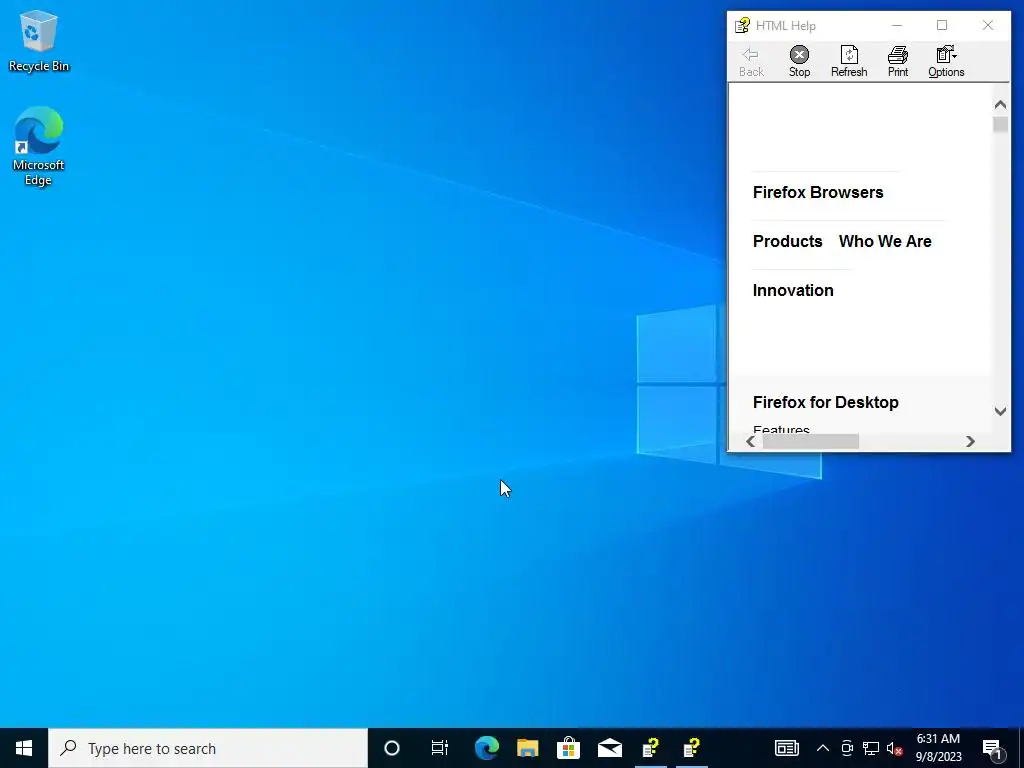Select the Recycle Bin desktop icon
This screenshot has width=1024, height=768.
(39, 42)
